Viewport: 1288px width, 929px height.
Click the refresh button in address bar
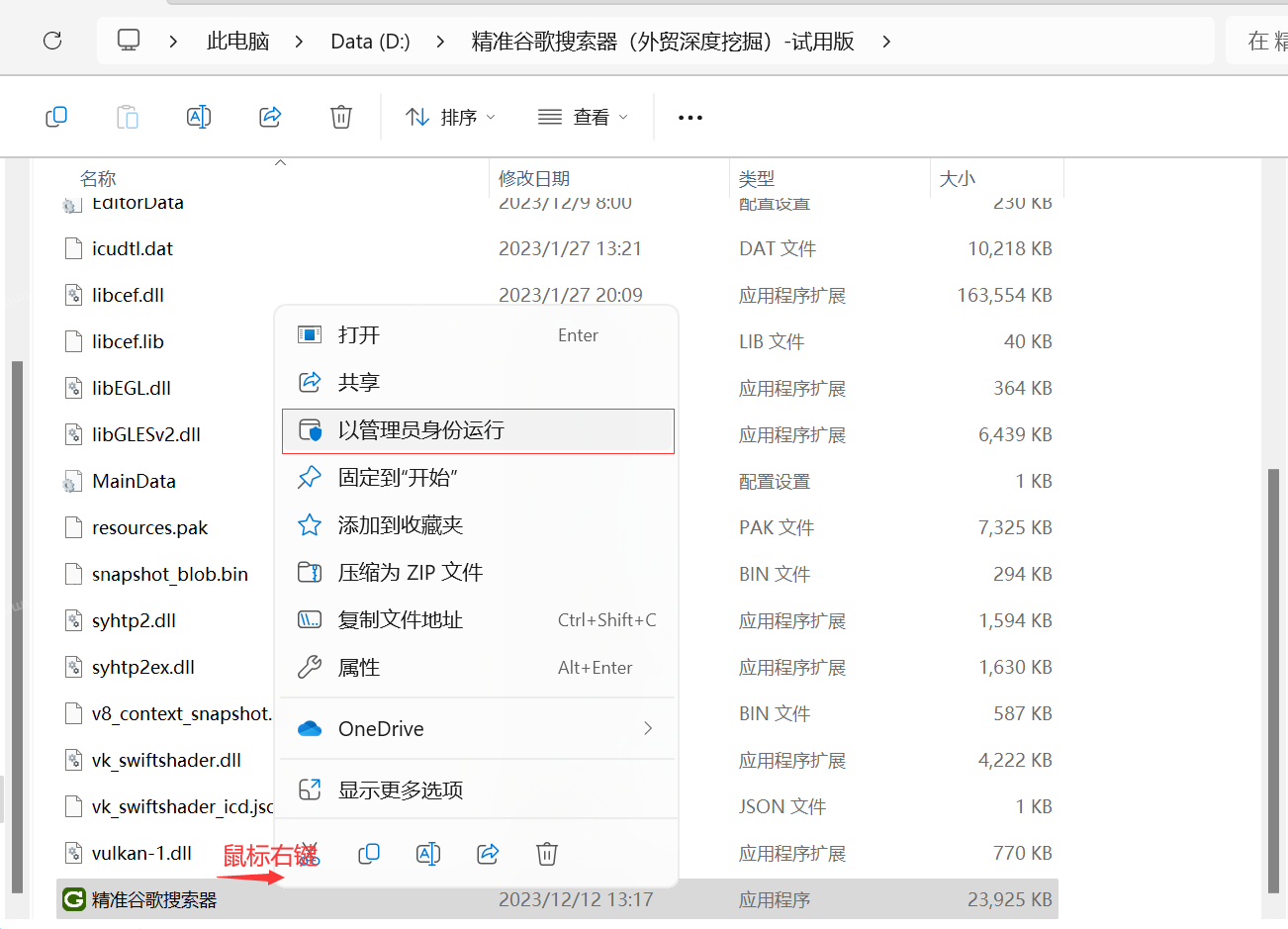click(52, 41)
